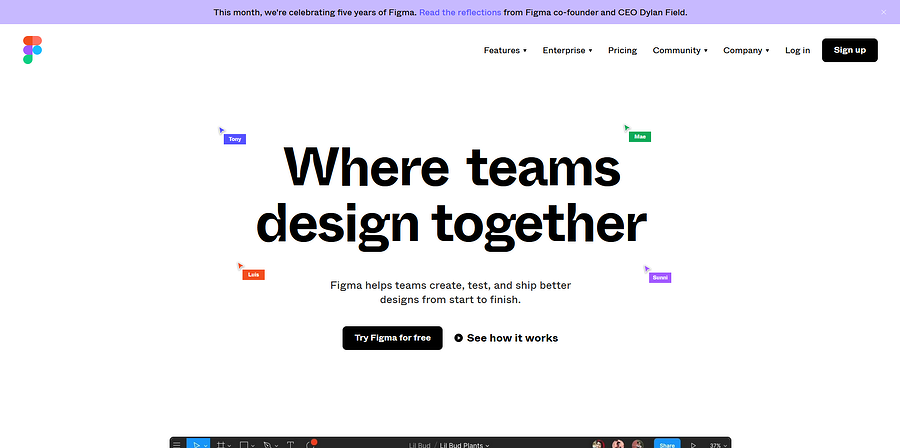Image resolution: width=900 pixels, height=448 pixels.
Task: Select the Move tool in the editor toolbar
Action: click(x=198, y=443)
